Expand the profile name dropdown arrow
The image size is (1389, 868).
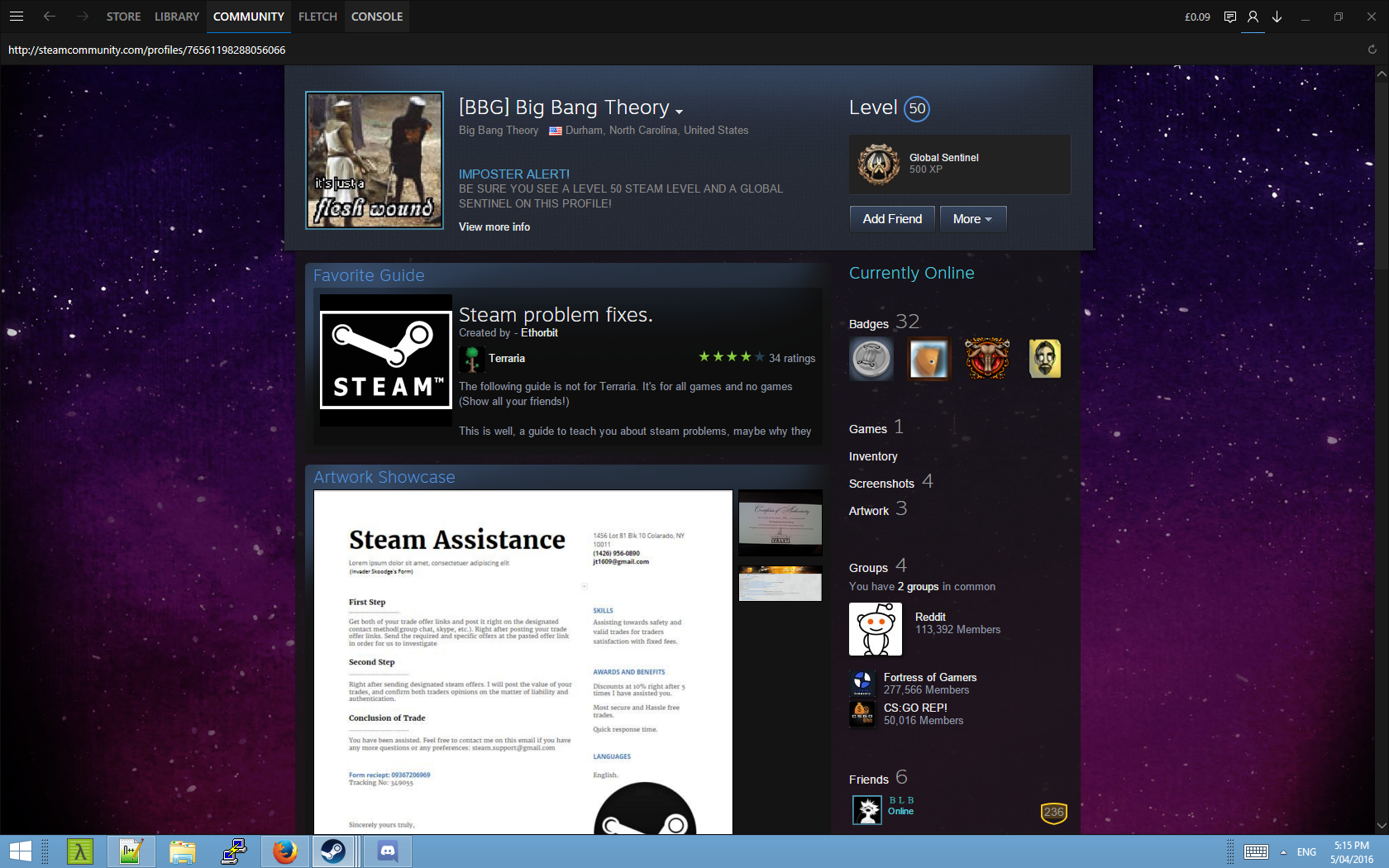point(679,112)
